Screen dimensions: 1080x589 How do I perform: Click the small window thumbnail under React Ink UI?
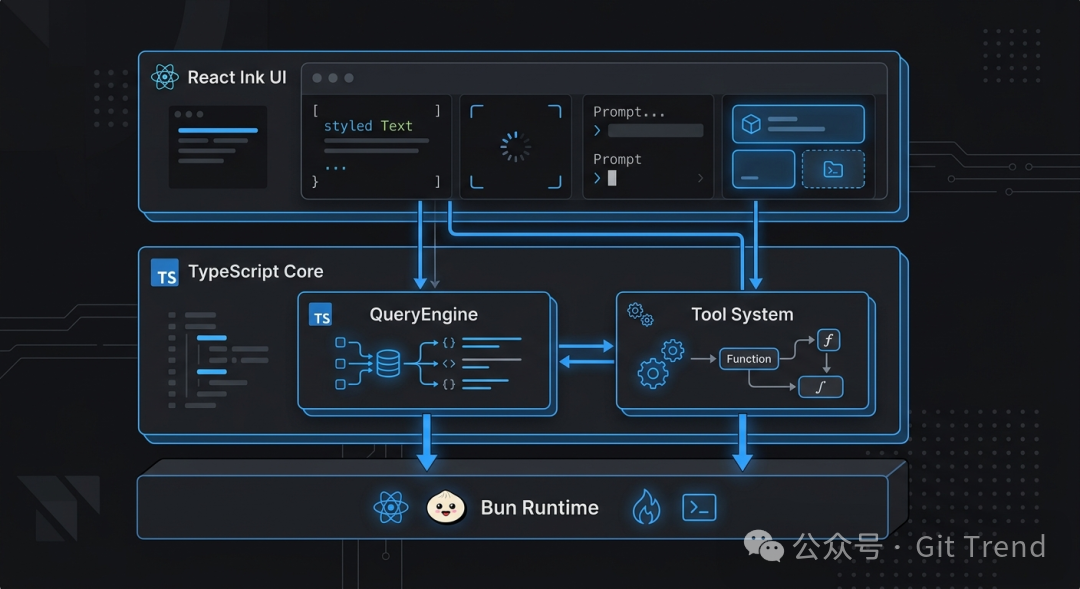[218, 147]
